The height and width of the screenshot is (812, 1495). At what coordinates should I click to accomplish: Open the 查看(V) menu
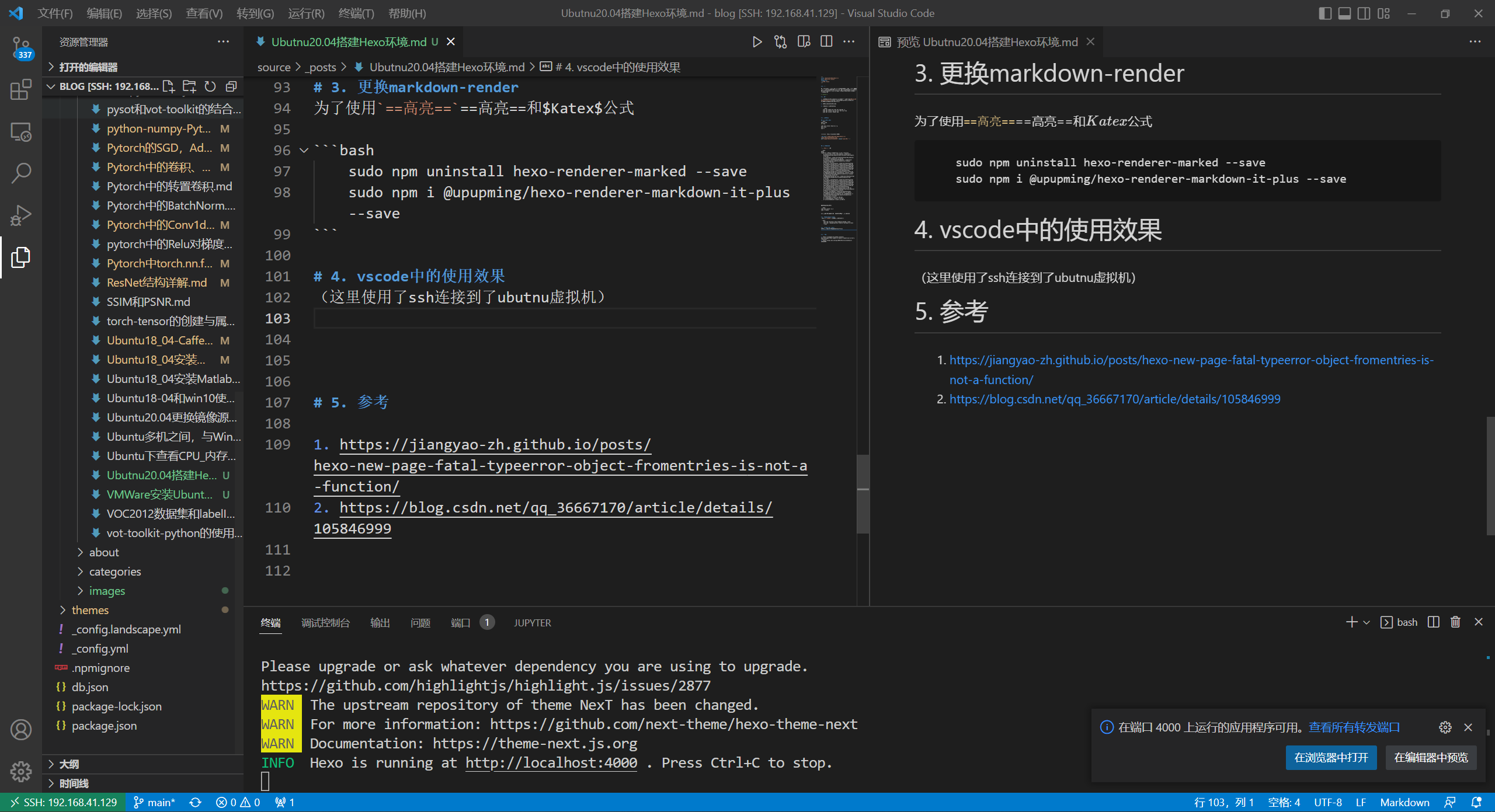[x=204, y=13]
